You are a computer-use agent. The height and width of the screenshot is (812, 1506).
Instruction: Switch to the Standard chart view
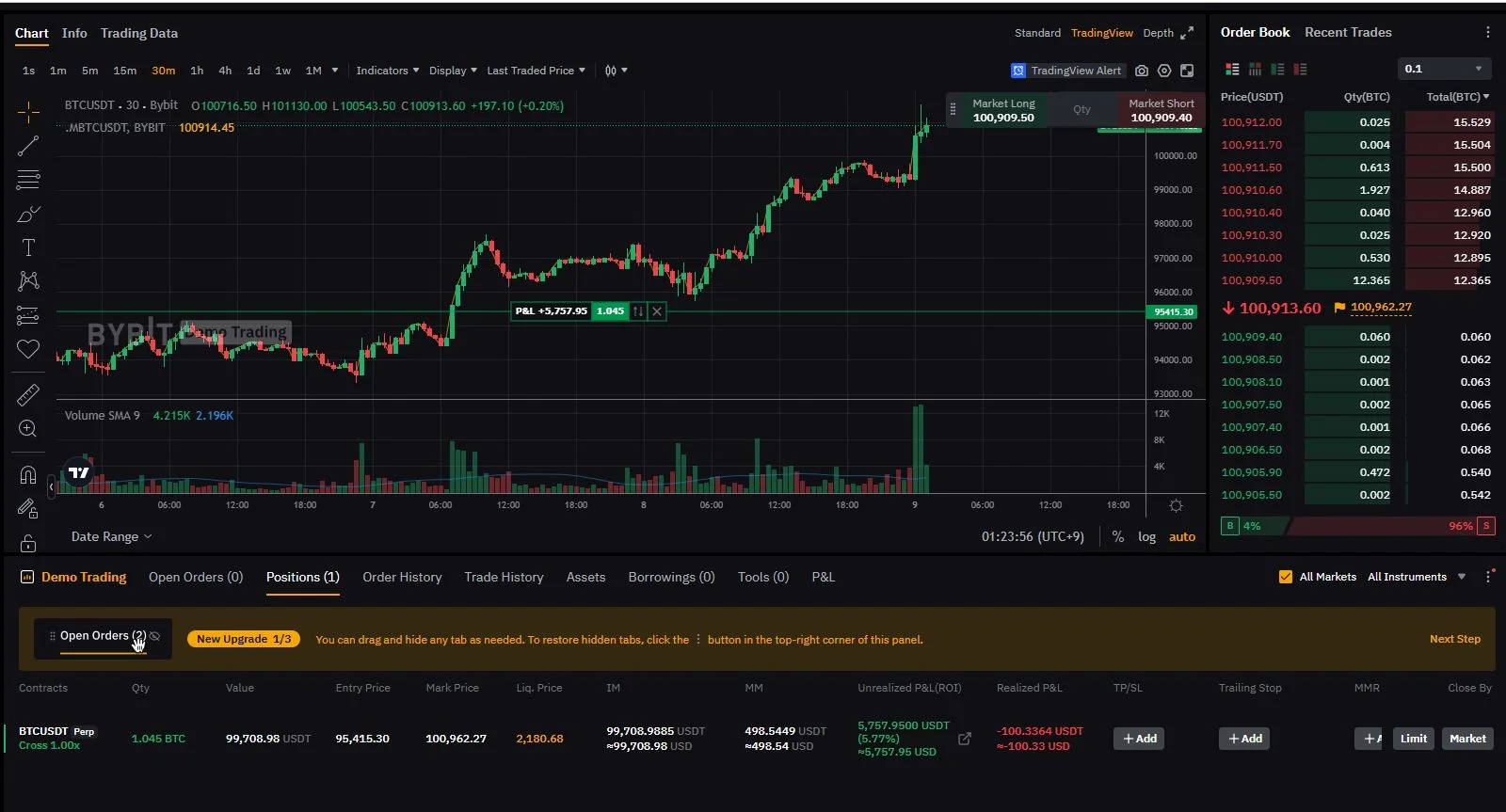1037,33
